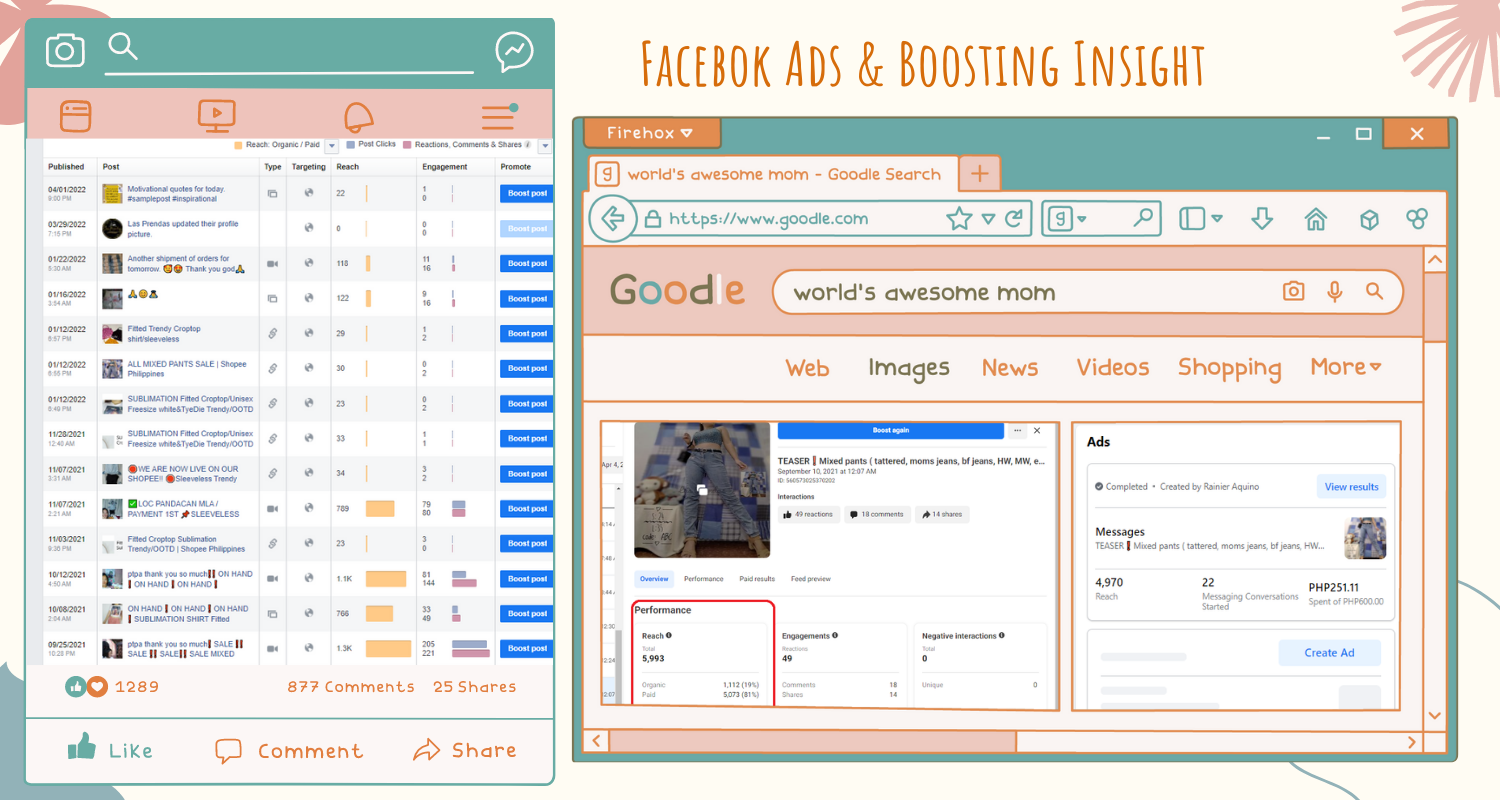Open the Firehox menu dropdown
Viewport: 1500px width, 800px height.
coord(651,132)
